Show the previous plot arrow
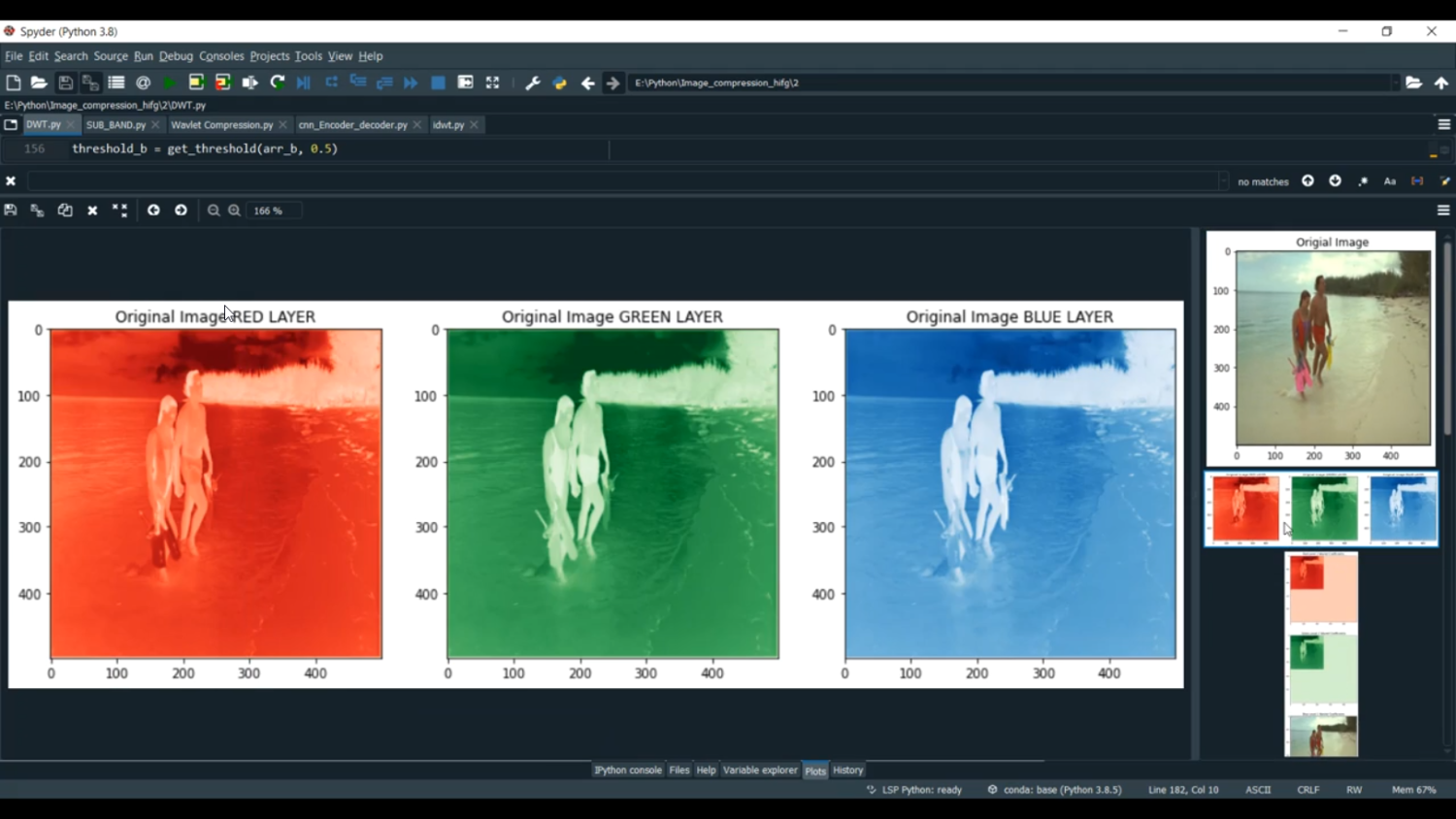Screen dimensions: 1456x819 click(153, 211)
